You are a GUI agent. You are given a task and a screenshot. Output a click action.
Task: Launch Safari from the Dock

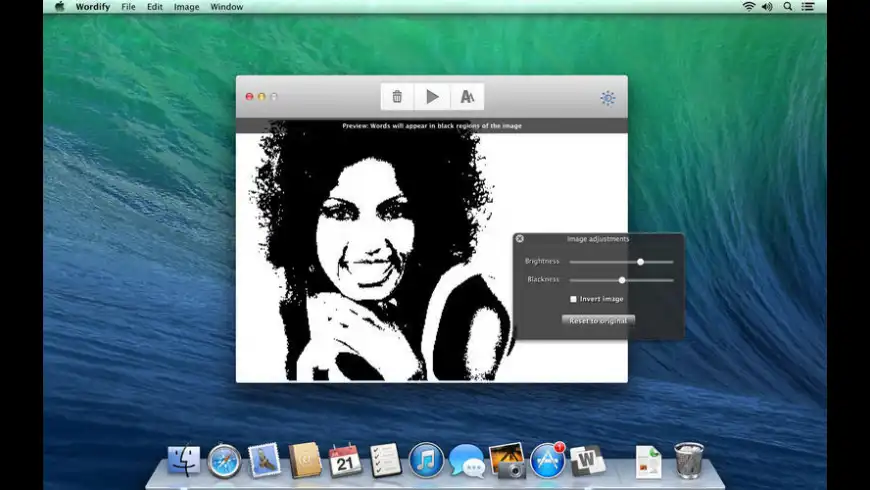224,461
